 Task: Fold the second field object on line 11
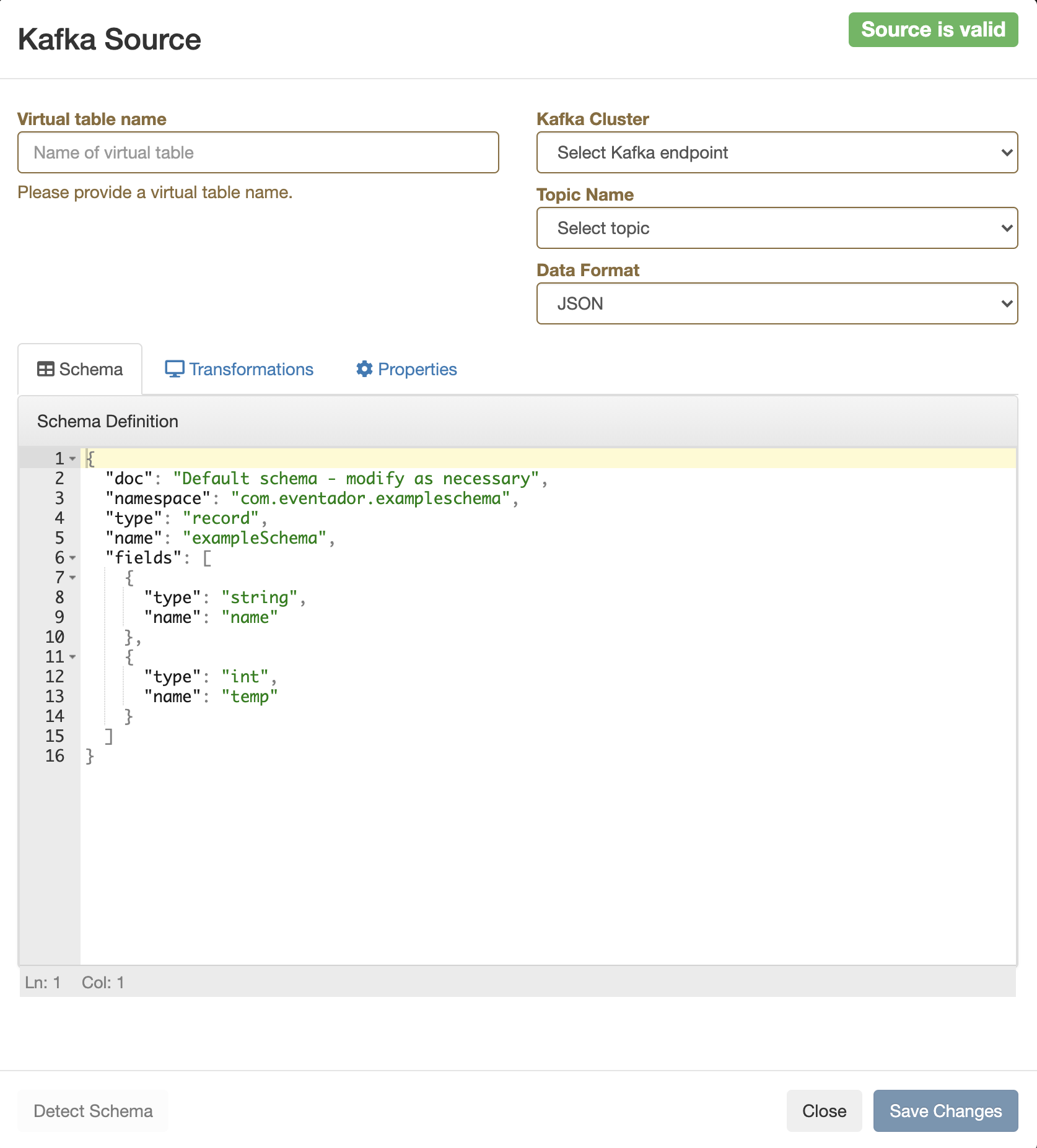click(72, 657)
